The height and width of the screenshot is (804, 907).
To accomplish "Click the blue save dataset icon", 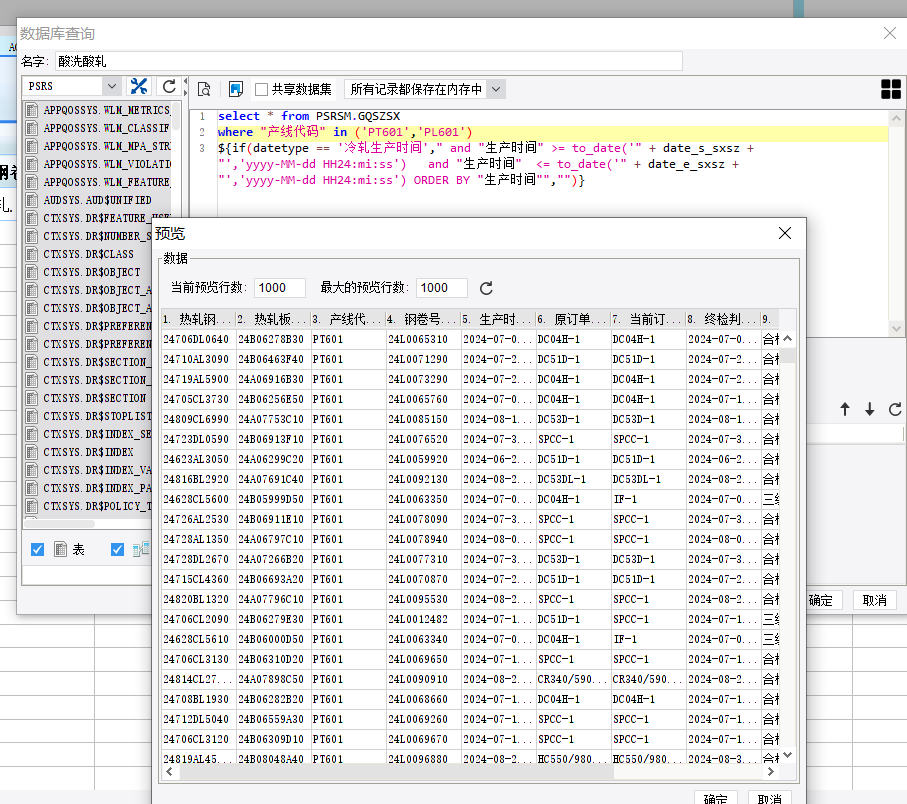I will point(235,89).
